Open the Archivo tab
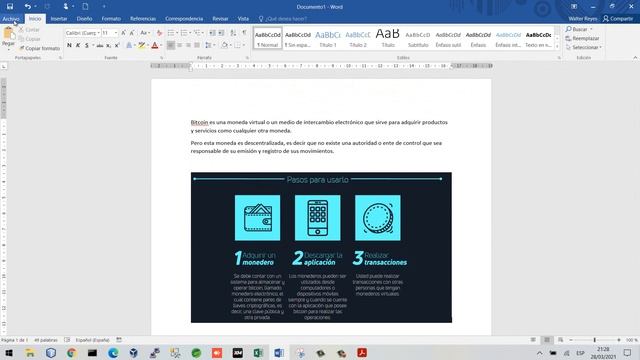640x360 pixels. (x=11, y=19)
